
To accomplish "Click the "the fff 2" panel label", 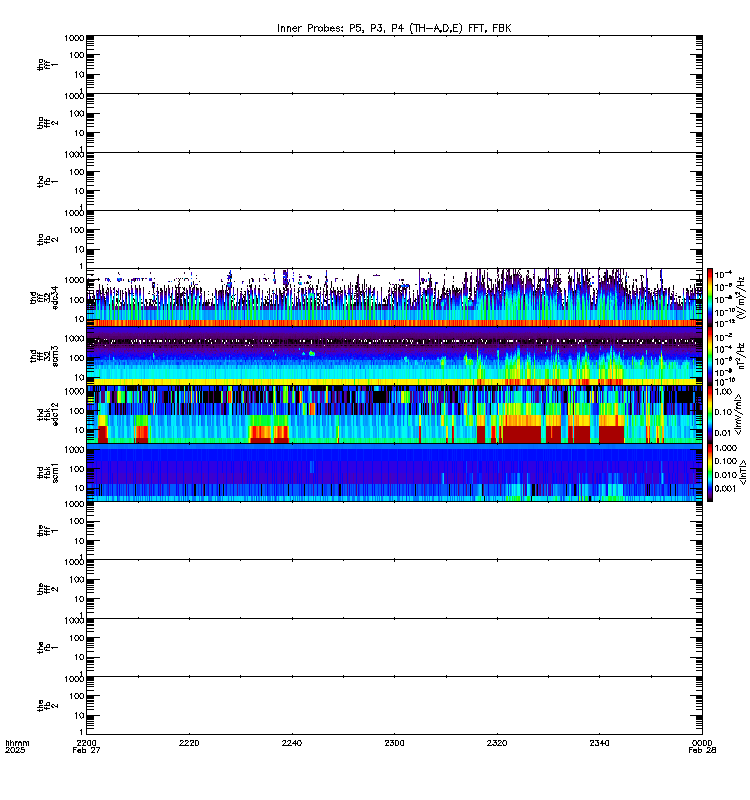I will pos(48,589).
